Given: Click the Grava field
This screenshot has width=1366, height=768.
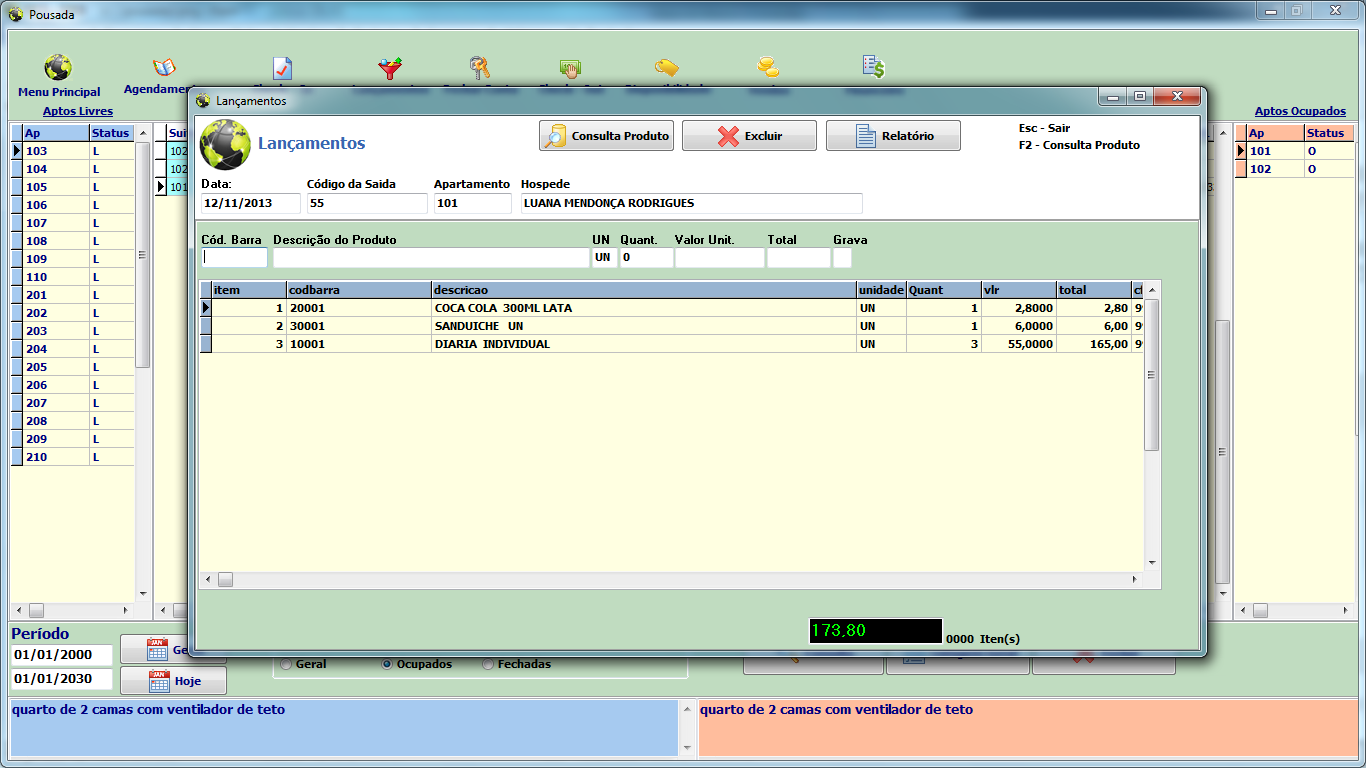Looking at the screenshot, I should tap(842, 257).
